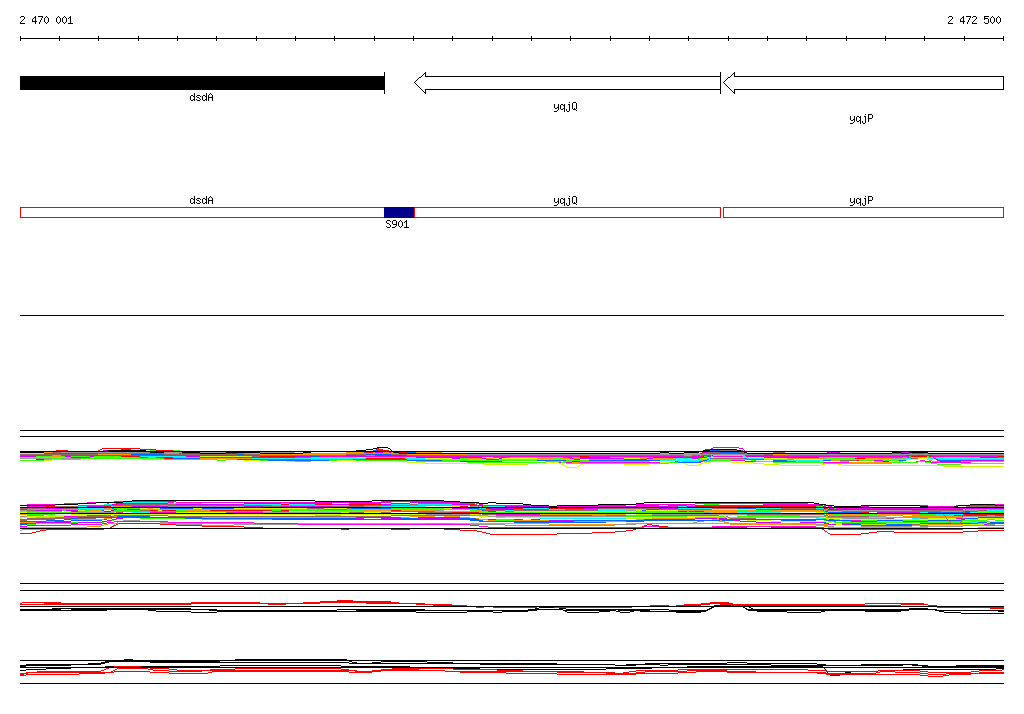Image resolution: width=1024 pixels, height=714 pixels.
Task: Click the S901 label text
Action: (x=397, y=224)
